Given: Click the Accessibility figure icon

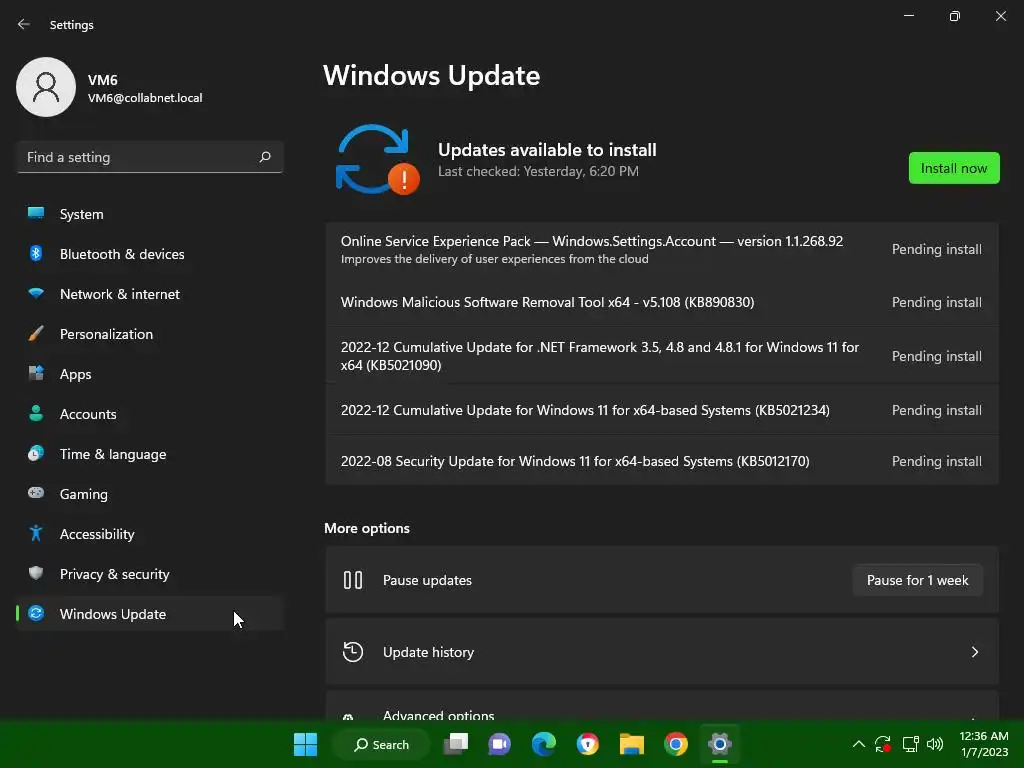Looking at the screenshot, I should pos(36,534).
